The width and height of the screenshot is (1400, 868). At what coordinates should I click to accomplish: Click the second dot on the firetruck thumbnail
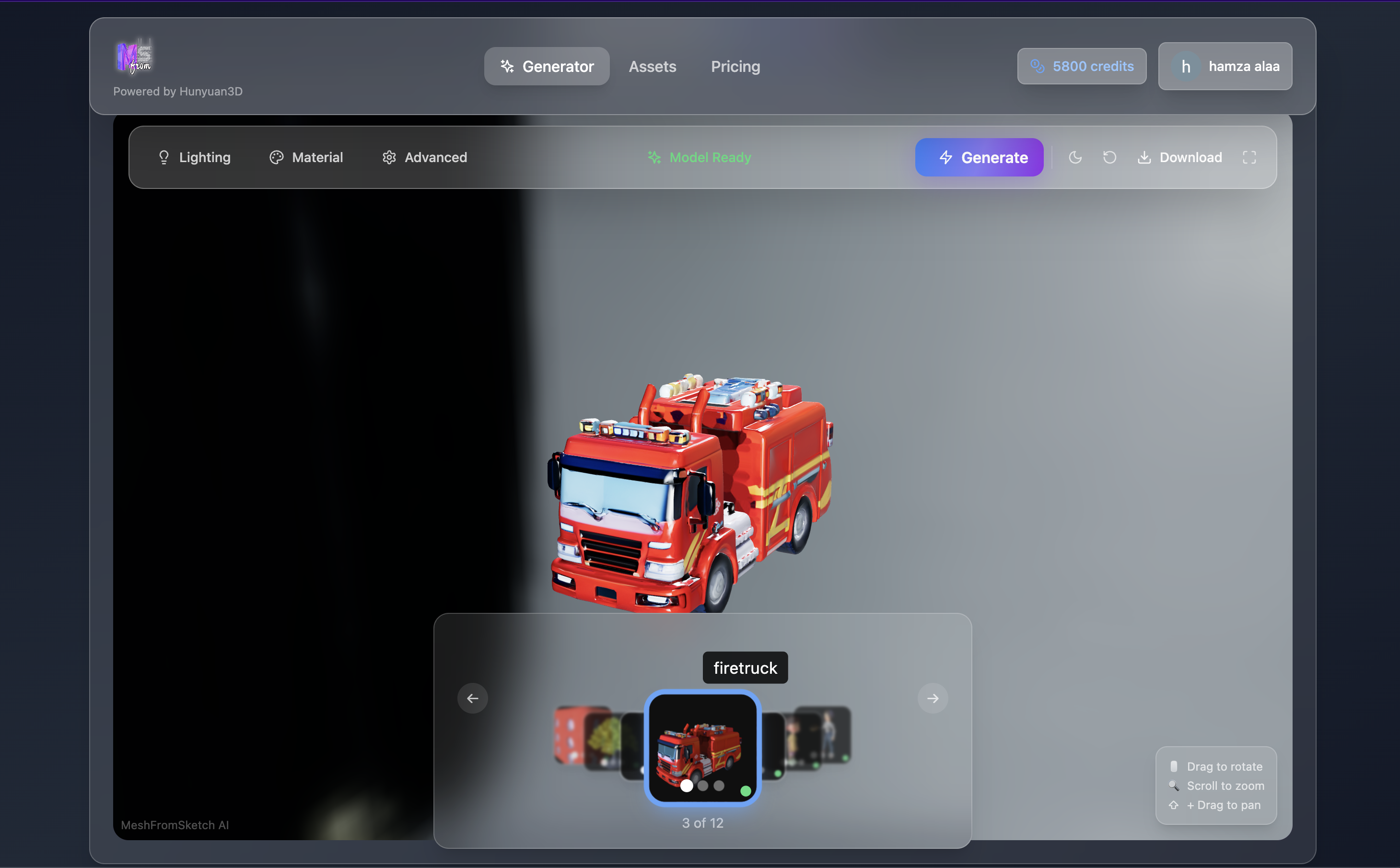[703, 786]
